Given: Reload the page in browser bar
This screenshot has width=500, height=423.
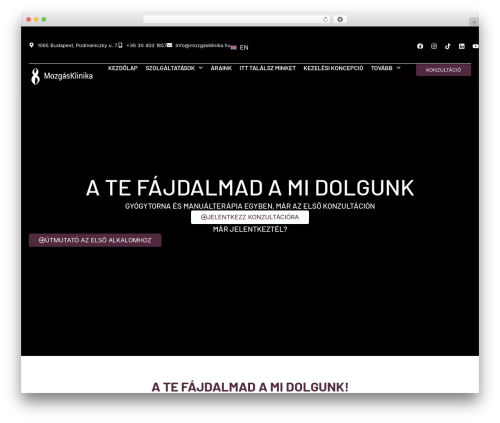Looking at the screenshot, I should [x=325, y=19].
